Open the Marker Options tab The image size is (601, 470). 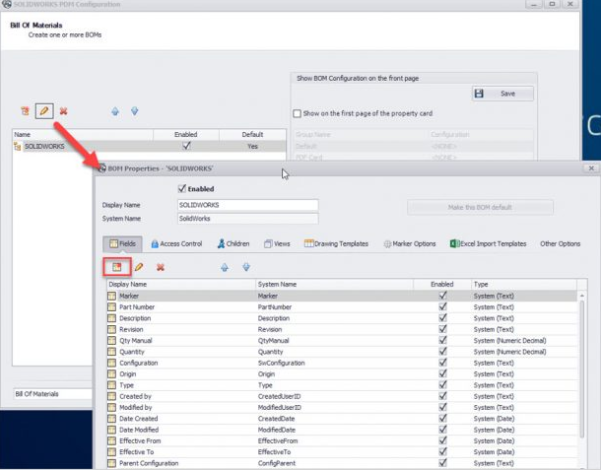tap(410, 243)
